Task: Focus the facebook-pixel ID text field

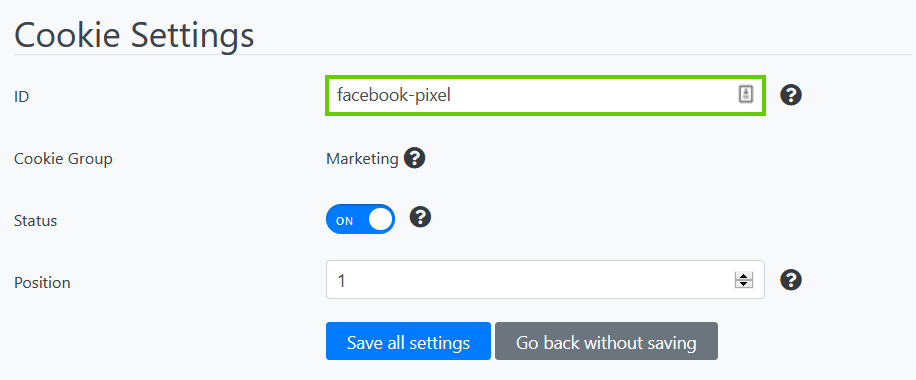Action: tap(545, 95)
